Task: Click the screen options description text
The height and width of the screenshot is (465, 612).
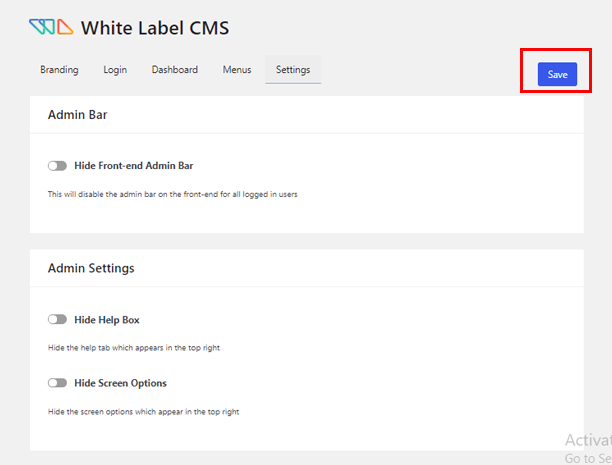Action: (x=143, y=411)
